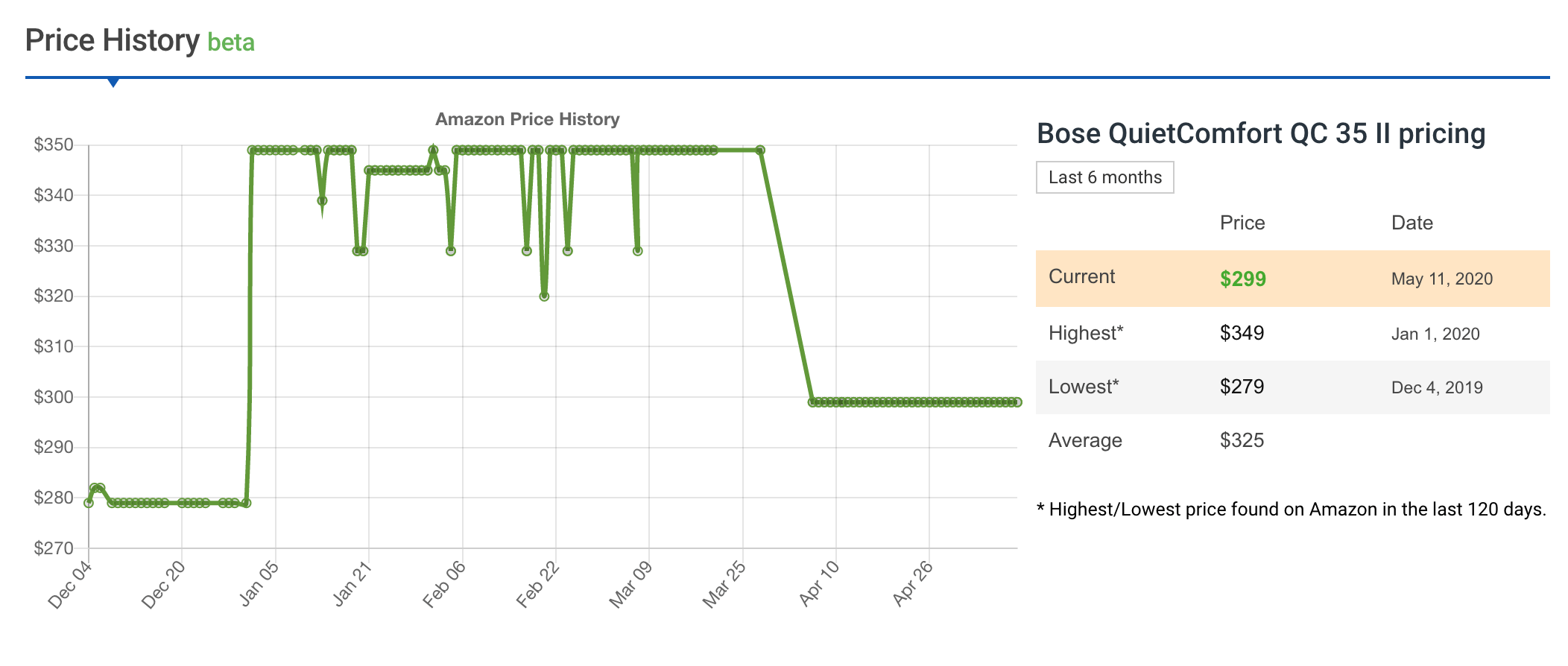Viewport: 1568px width, 666px height.
Task: Select the first data point at Dec 04
Action: pos(89,503)
